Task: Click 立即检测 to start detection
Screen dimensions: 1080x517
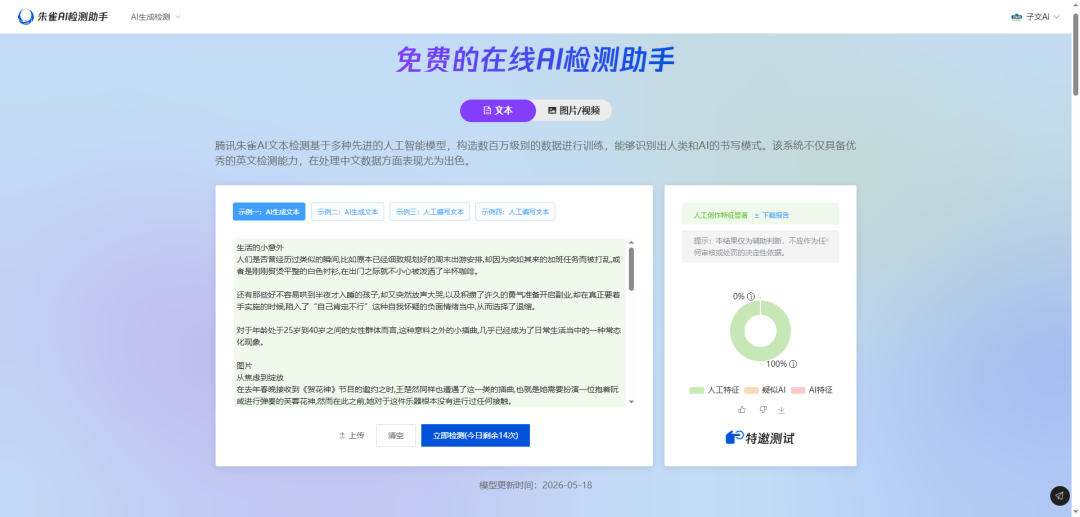Action: 475,436
